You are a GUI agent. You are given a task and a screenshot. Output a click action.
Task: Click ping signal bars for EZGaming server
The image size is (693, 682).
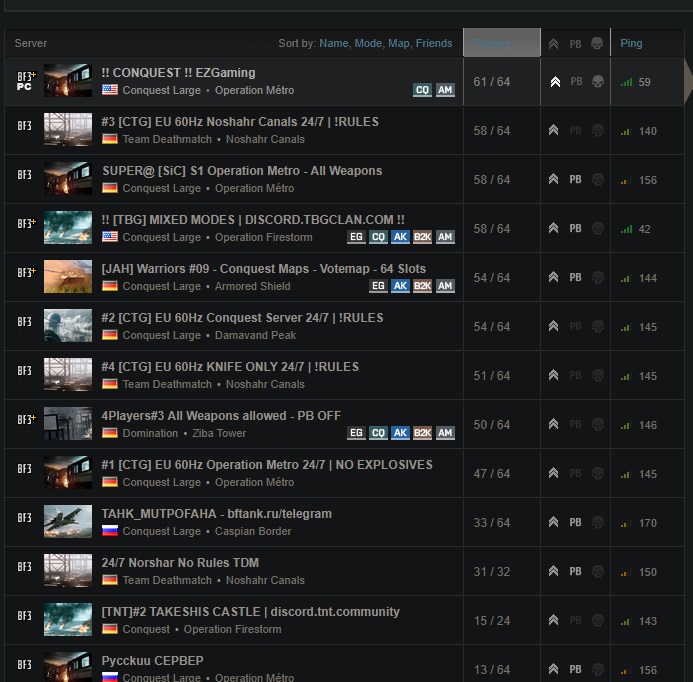tap(626, 82)
